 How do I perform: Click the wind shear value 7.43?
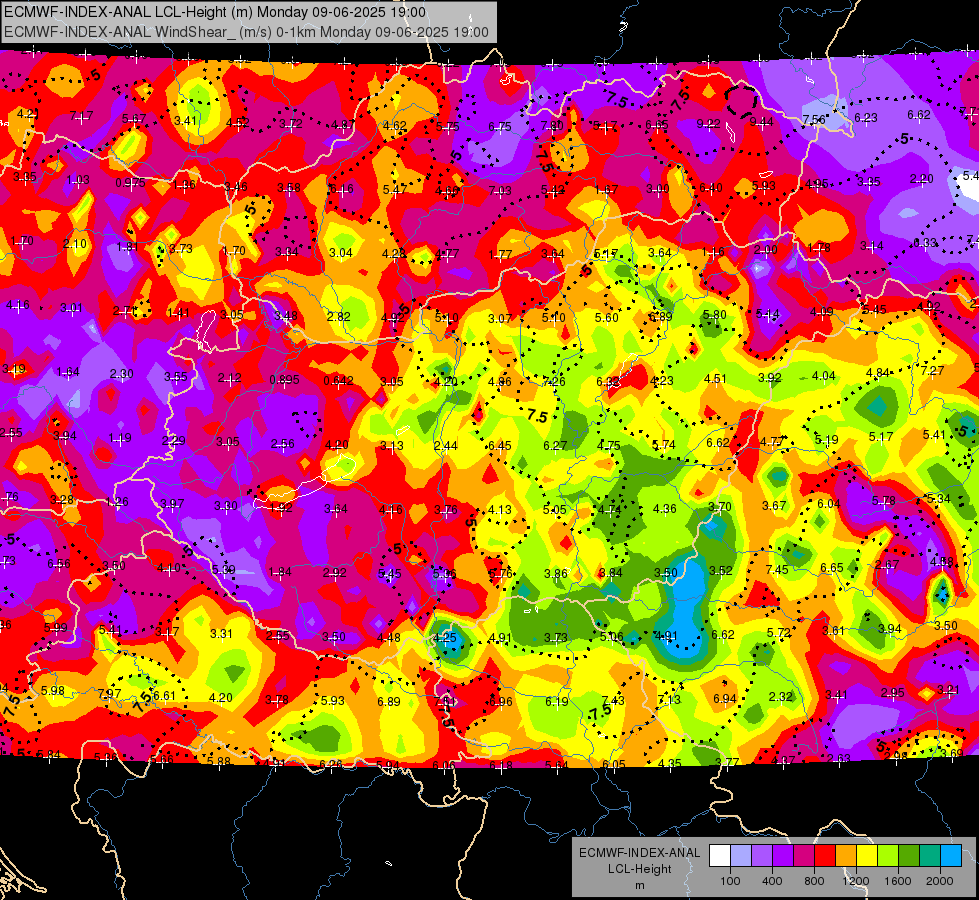pos(613,701)
